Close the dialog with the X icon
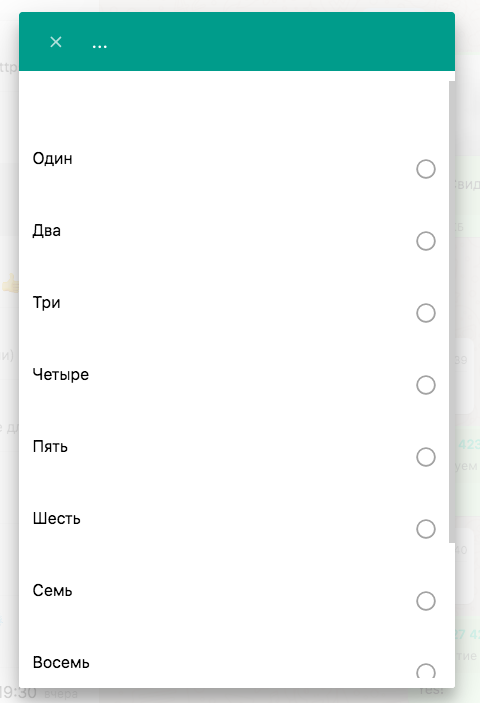 [56, 42]
